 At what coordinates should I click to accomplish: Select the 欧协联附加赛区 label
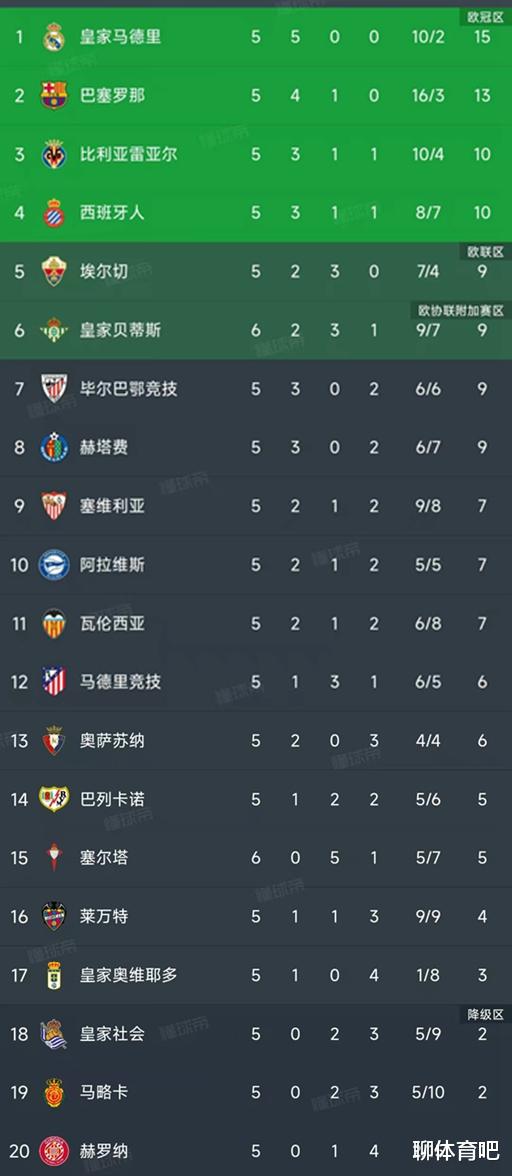[462, 310]
